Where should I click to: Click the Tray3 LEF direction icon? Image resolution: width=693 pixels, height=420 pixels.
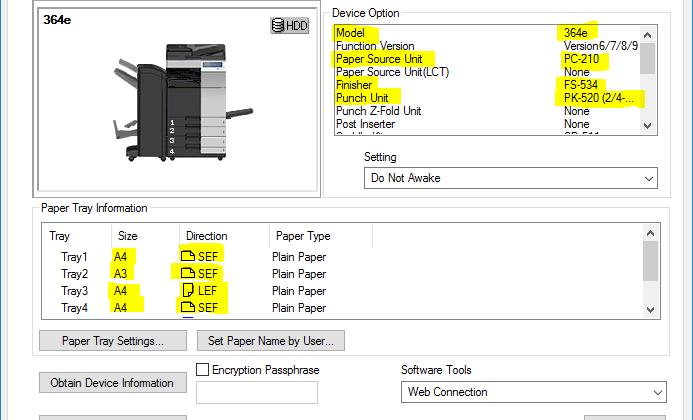tap(187, 291)
